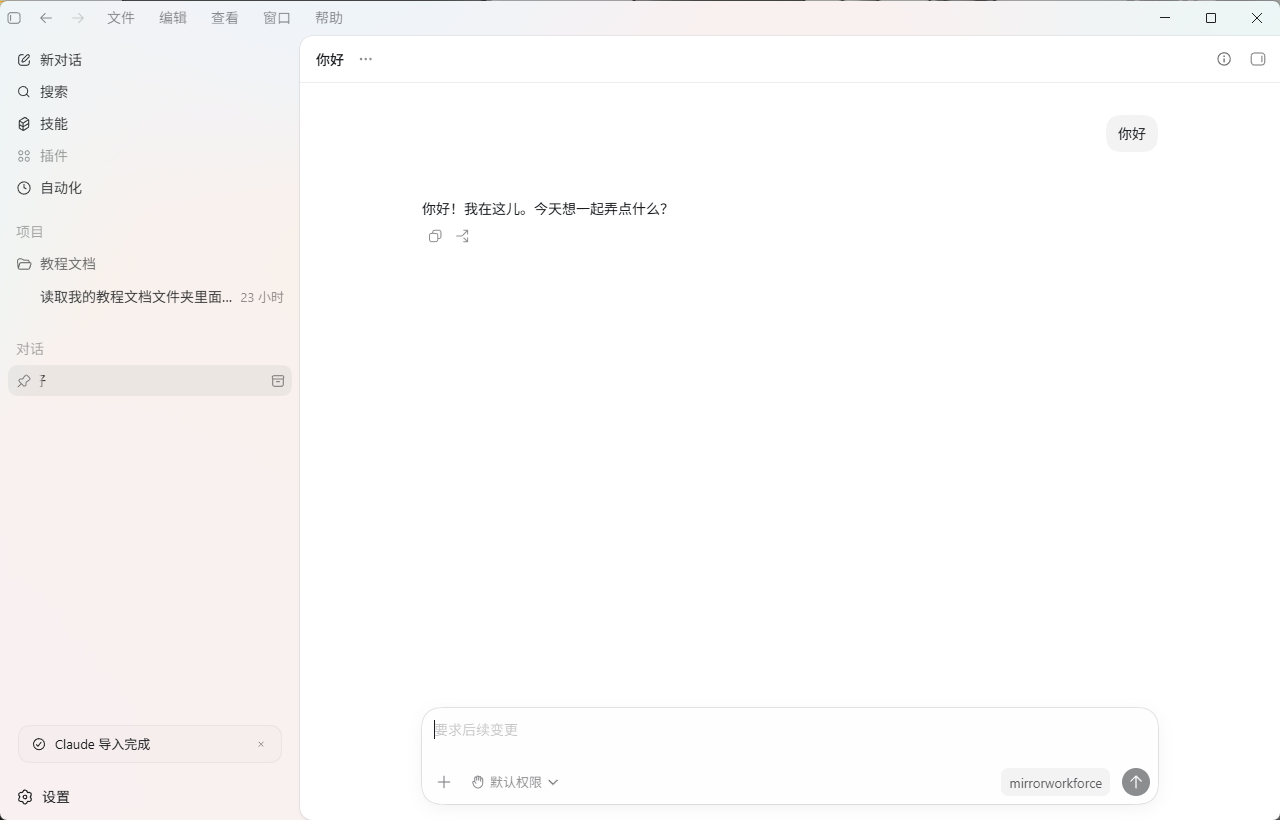
Task: Open 搜索 in the sidebar
Action: 150,92
